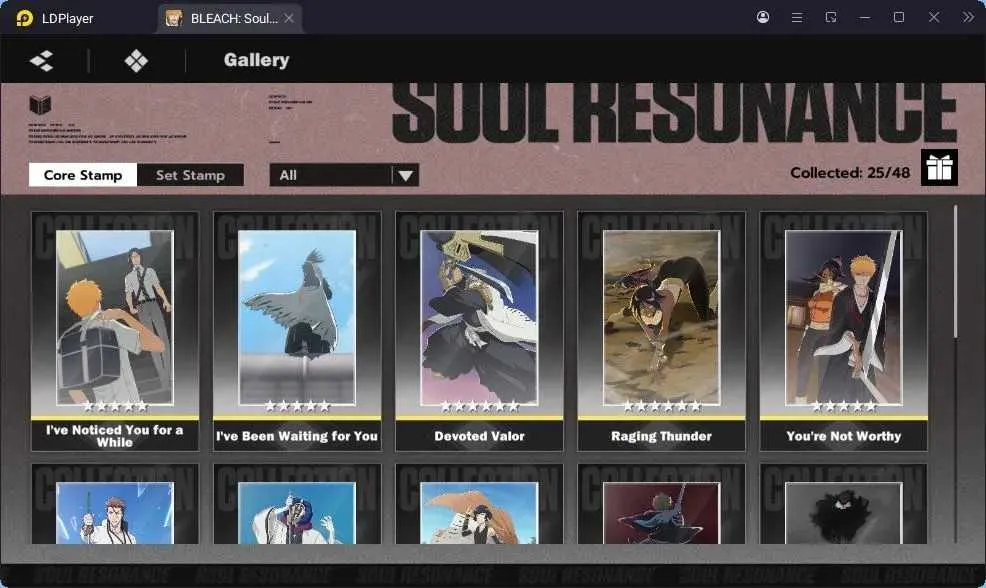Screen dimensions: 986x588
Task: Go back using the game back icon
Action: click(x=42, y=60)
